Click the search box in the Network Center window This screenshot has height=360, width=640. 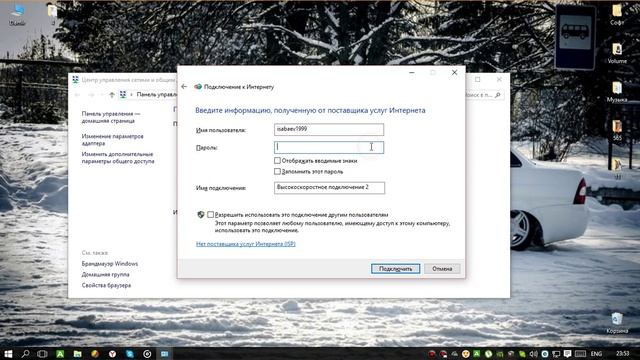click(484, 95)
